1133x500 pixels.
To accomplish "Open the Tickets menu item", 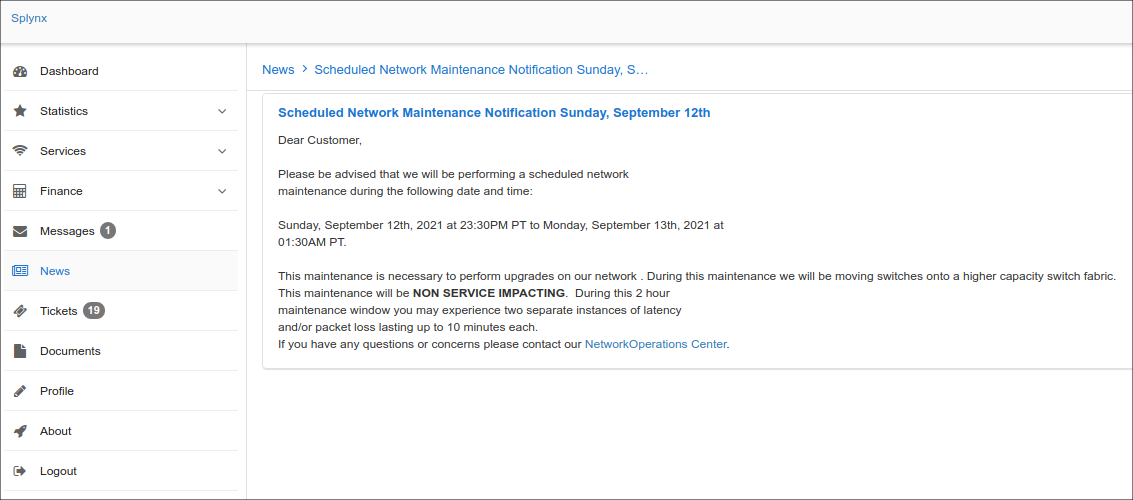I will click(x=121, y=311).
